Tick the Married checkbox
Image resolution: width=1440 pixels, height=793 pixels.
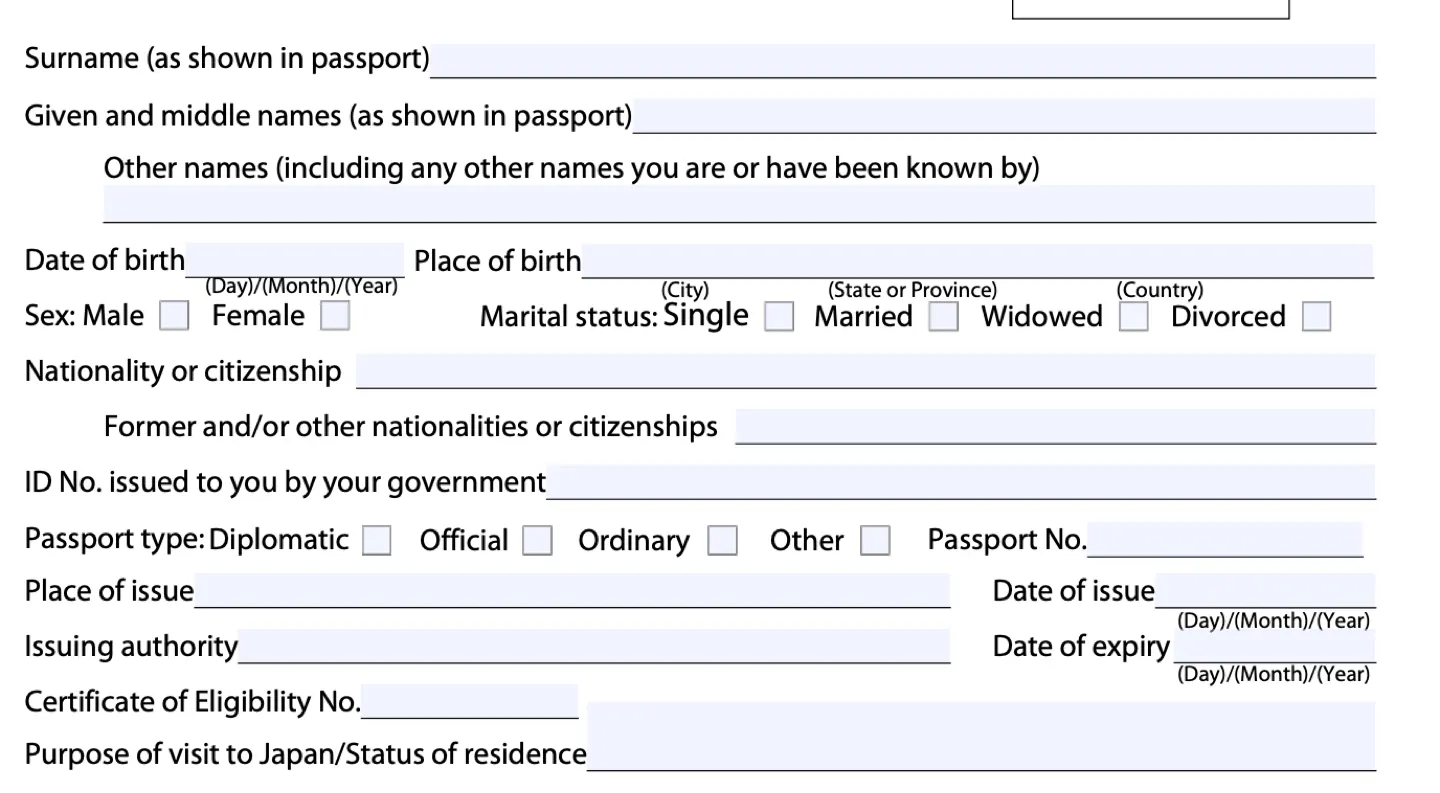click(943, 317)
